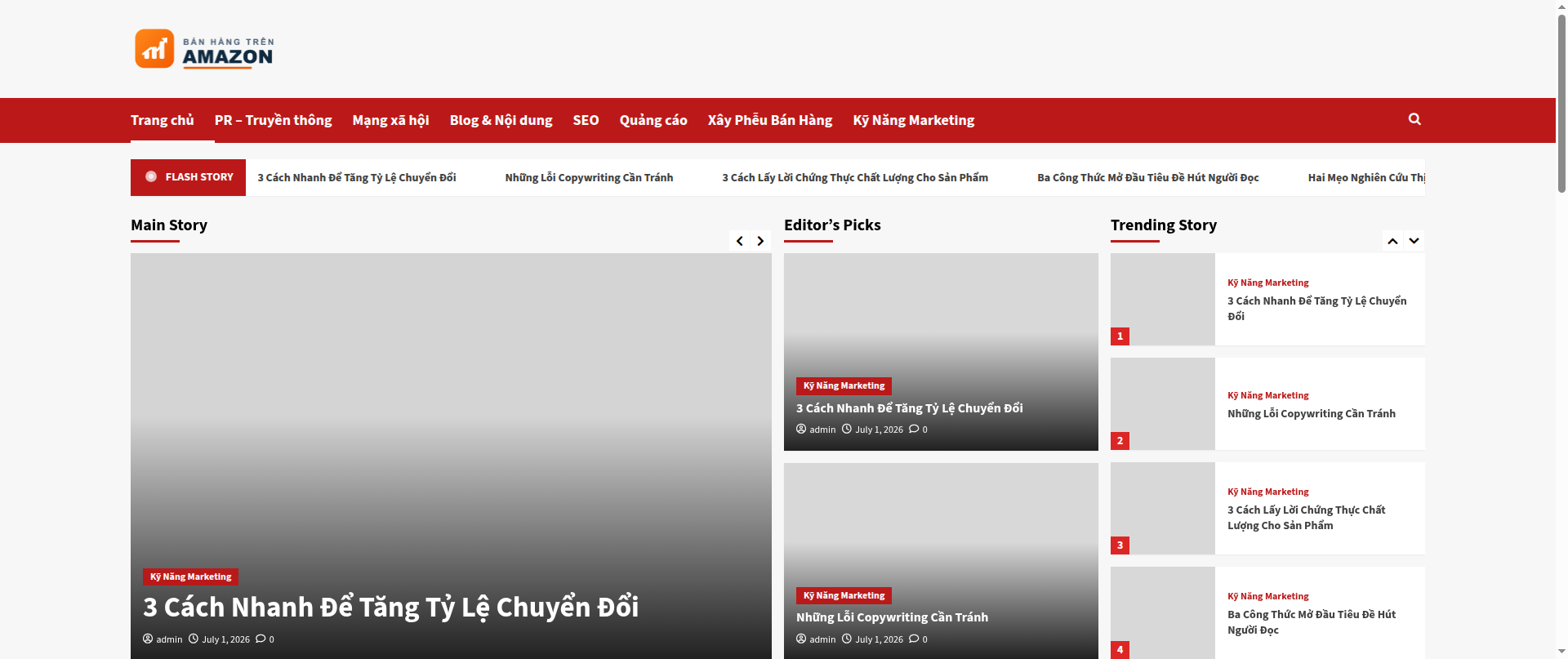Click Kỹ Năng Marketing tag on second editor's pick

click(844, 595)
